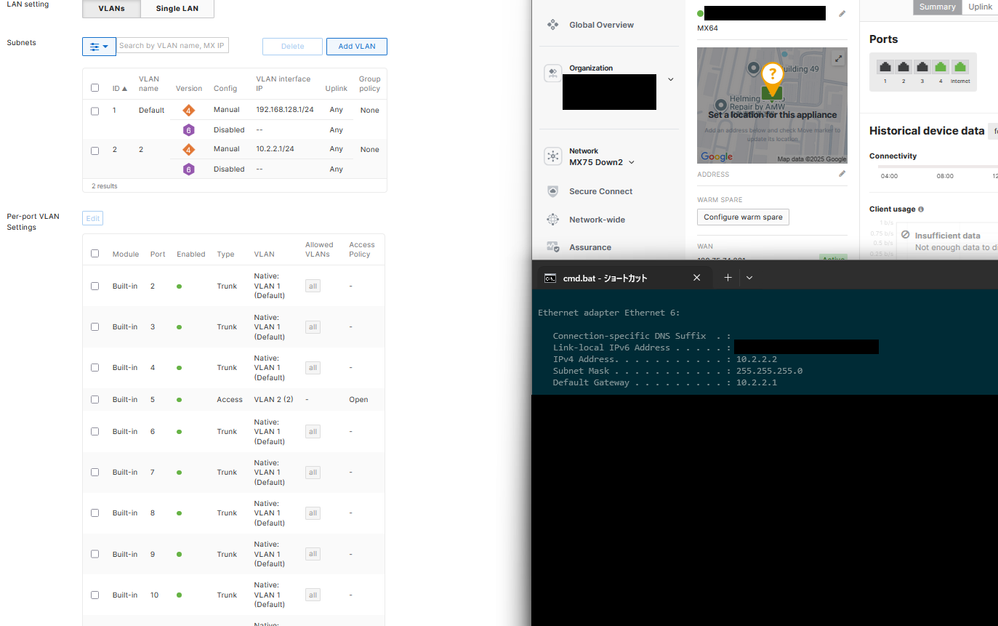Click the VLAN name search field
Image resolution: width=998 pixels, height=626 pixels.
[x=173, y=46]
